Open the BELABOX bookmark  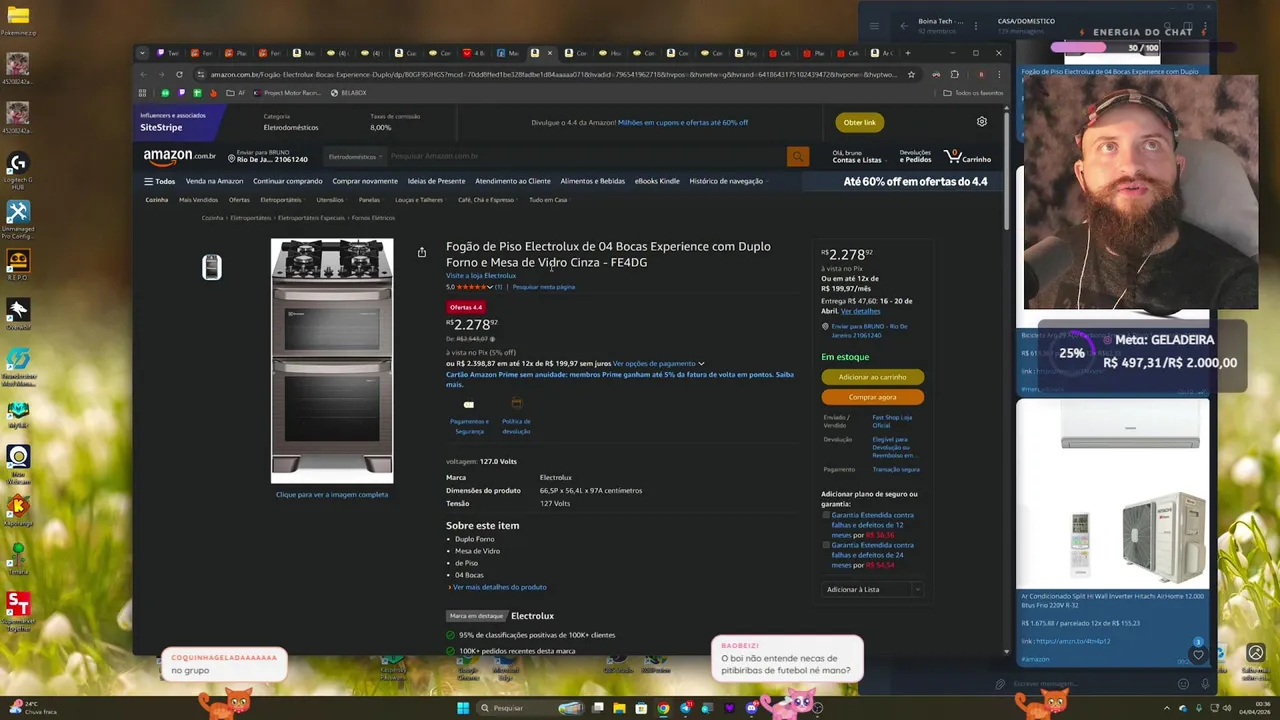(348, 93)
